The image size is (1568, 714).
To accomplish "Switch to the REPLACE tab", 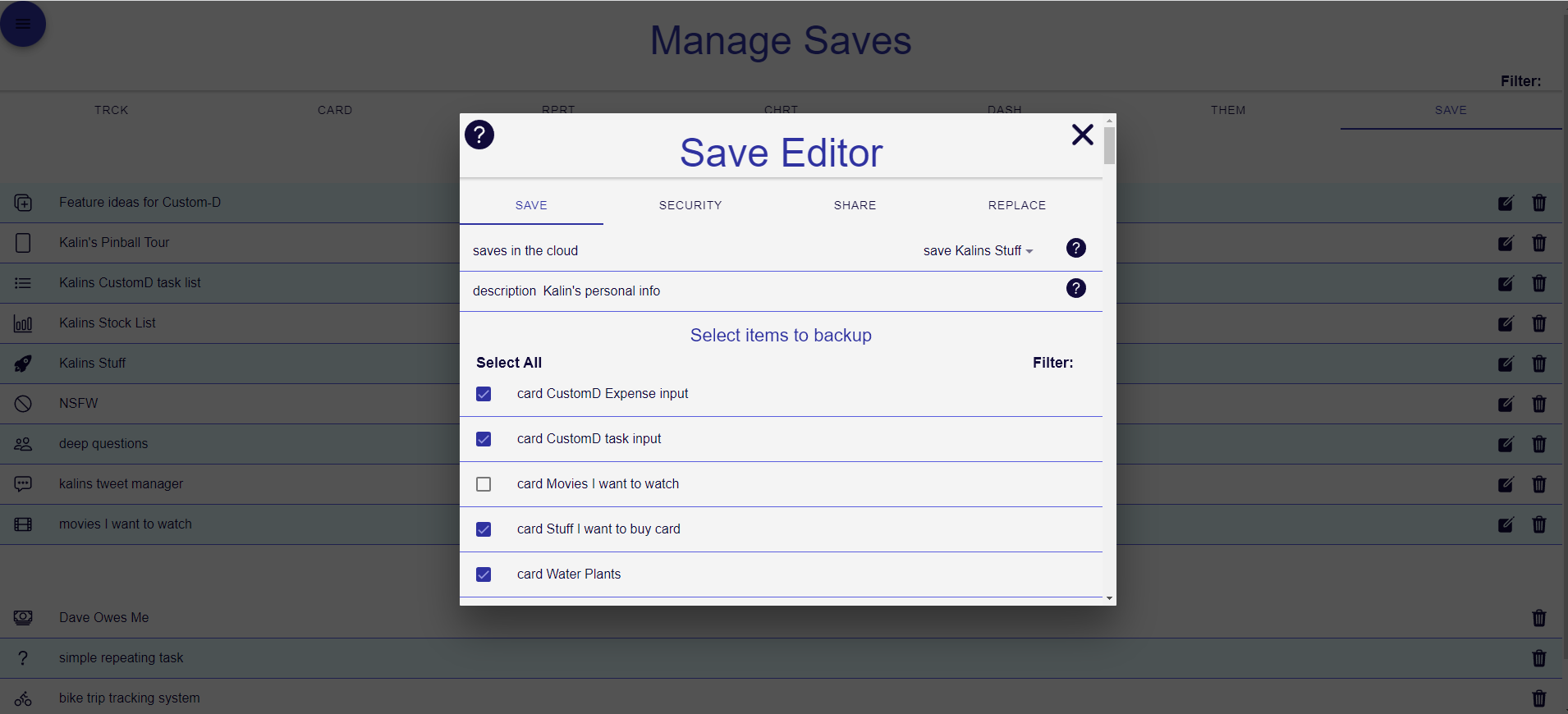I will (x=1017, y=205).
